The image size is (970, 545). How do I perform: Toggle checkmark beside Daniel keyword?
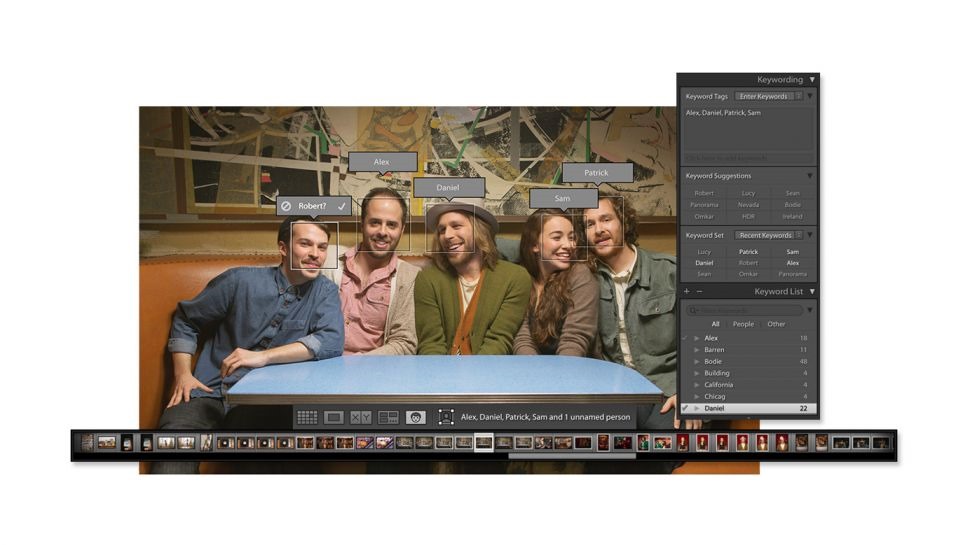tap(685, 408)
